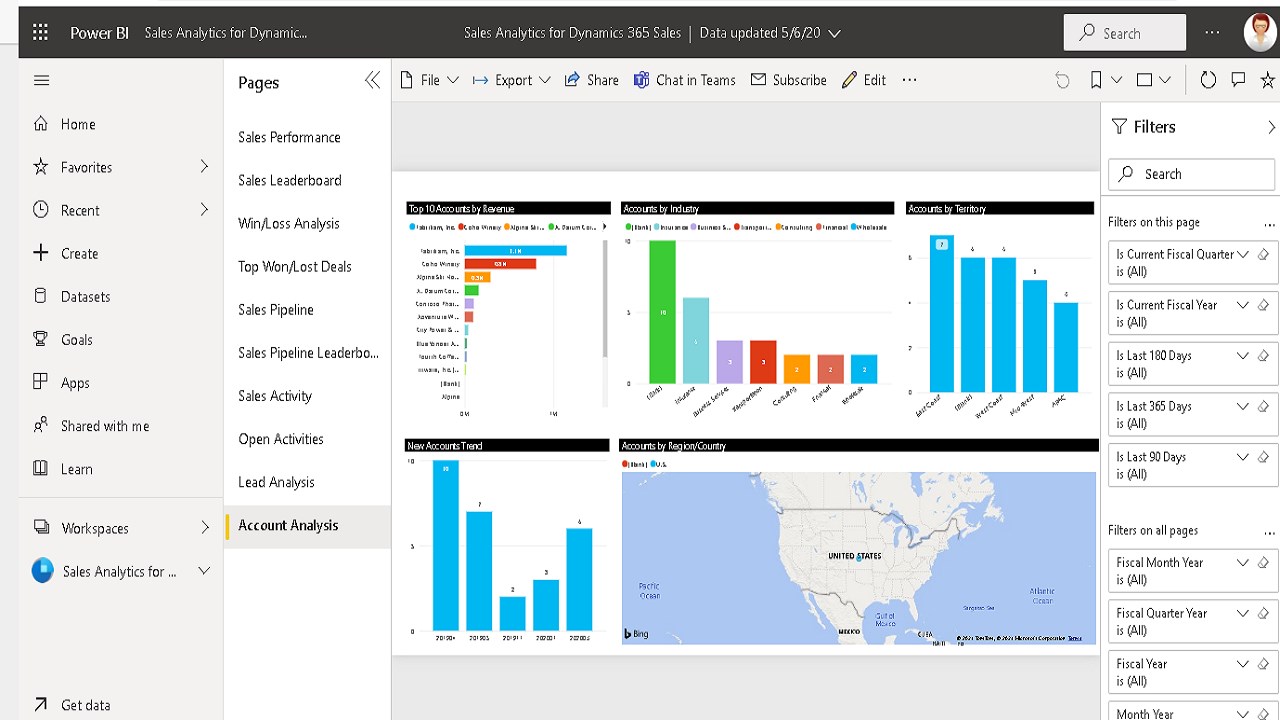This screenshot has width=1280, height=720.
Task: Open the Export menu
Action: click(511, 80)
